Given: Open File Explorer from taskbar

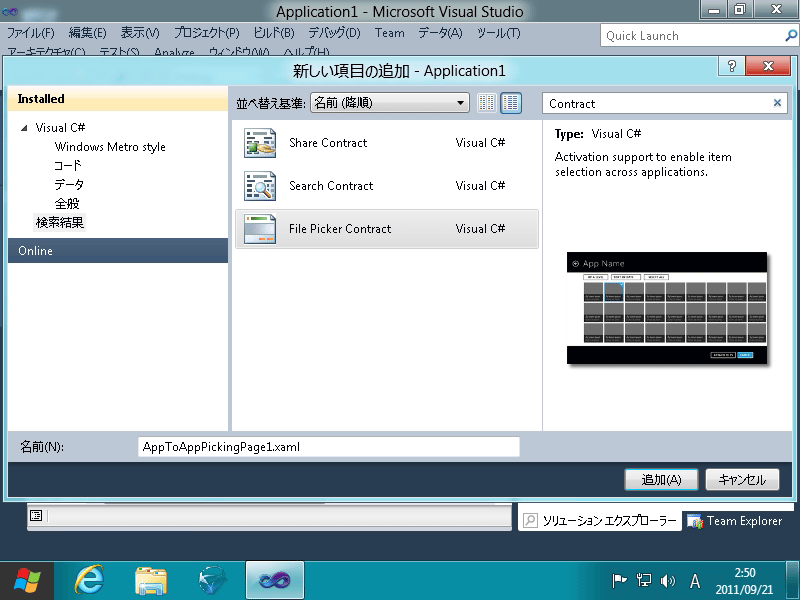Looking at the screenshot, I should [151, 580].
